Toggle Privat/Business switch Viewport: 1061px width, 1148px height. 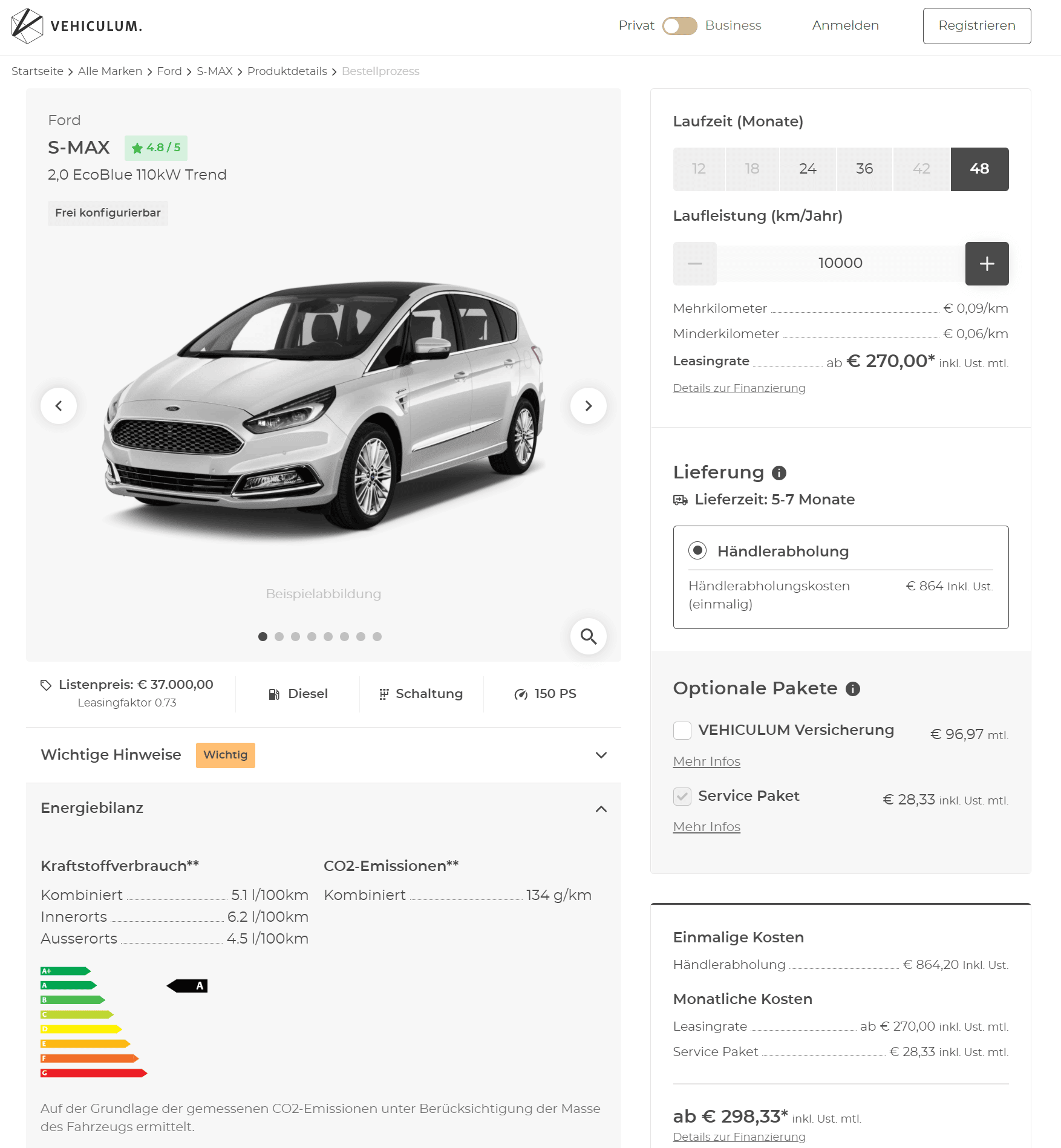click(x=680, y=26)
